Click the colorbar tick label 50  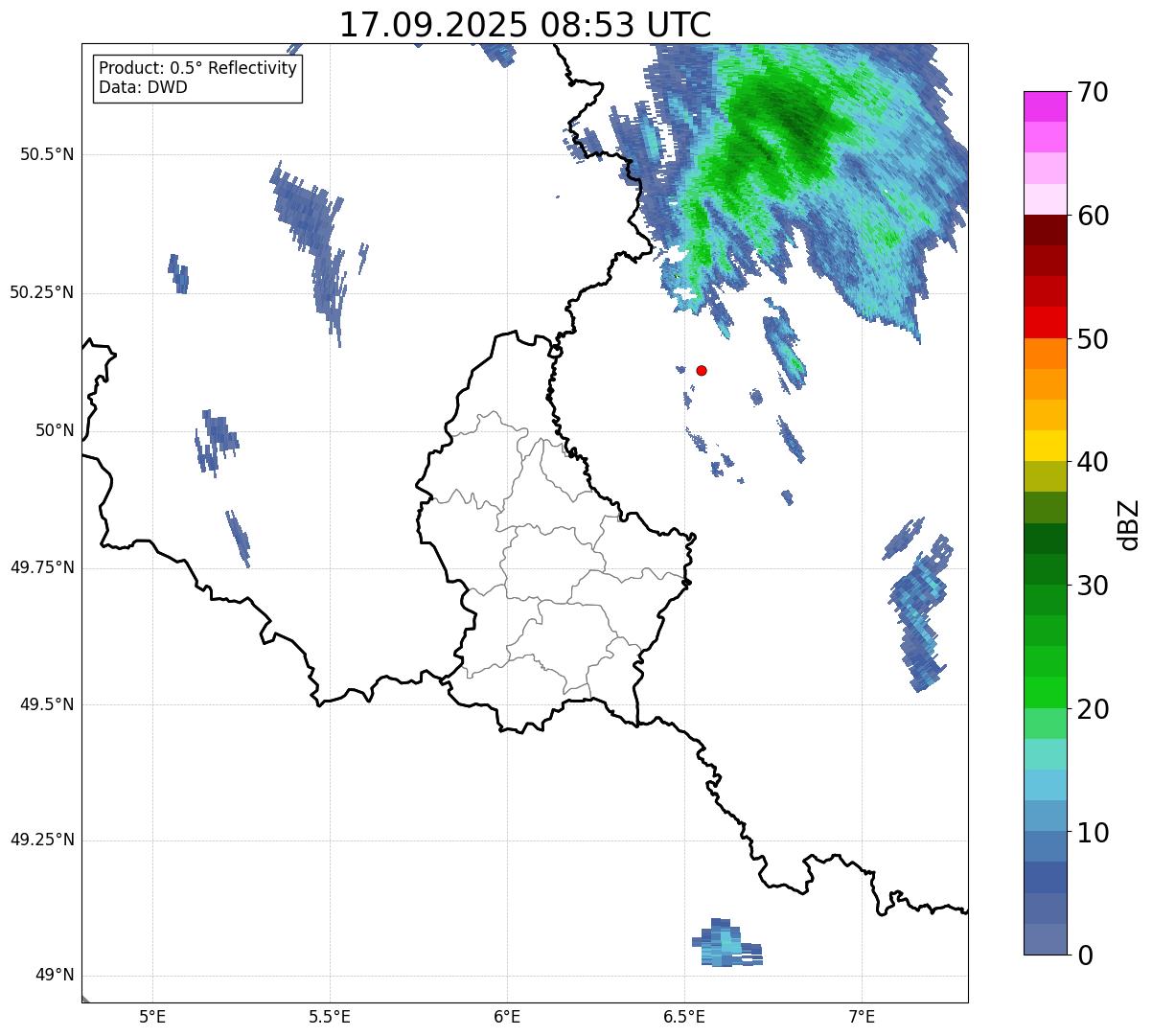point(1093,339)
